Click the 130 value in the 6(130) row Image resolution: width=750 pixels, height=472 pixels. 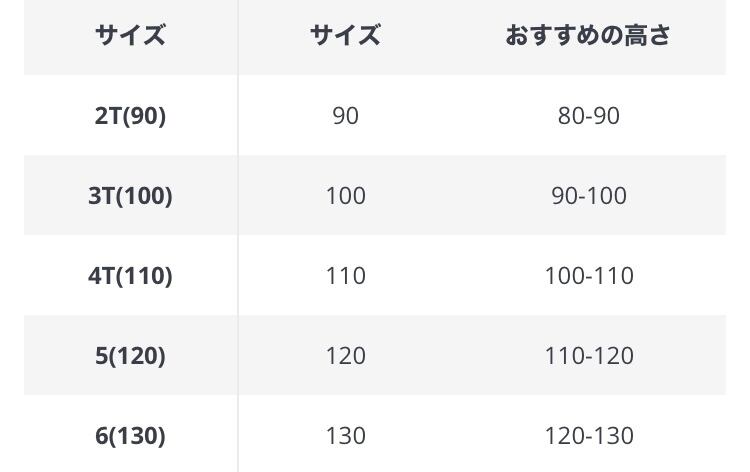345,436
